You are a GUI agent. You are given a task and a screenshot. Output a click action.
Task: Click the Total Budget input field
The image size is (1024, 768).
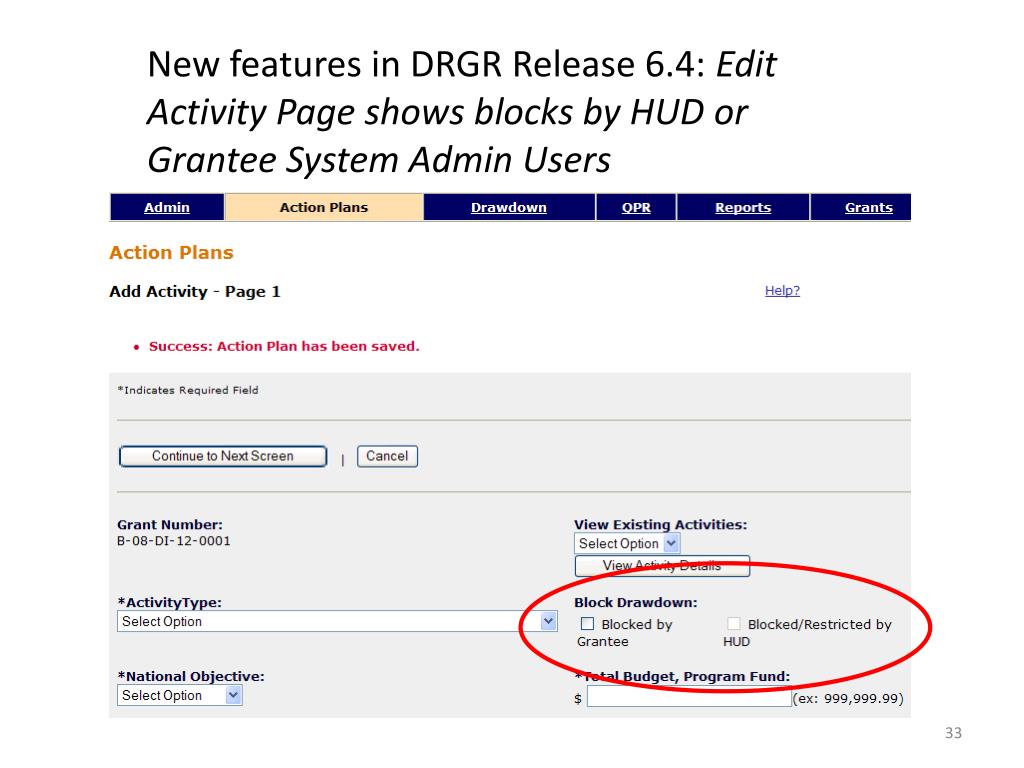point(689,697)
